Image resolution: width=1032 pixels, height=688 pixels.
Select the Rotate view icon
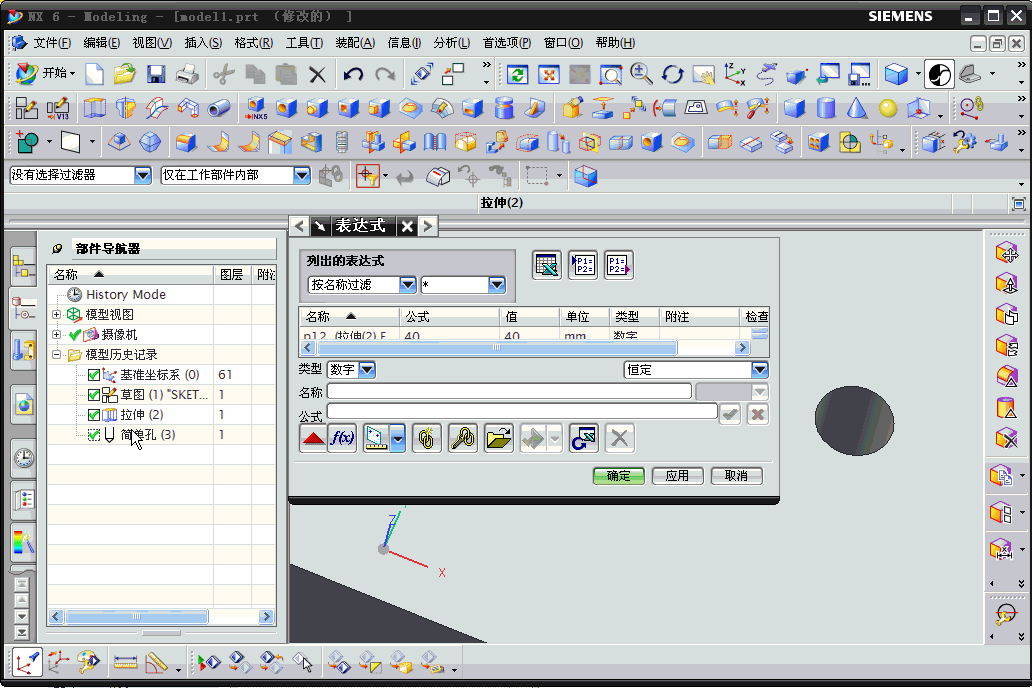pos(672,74)
